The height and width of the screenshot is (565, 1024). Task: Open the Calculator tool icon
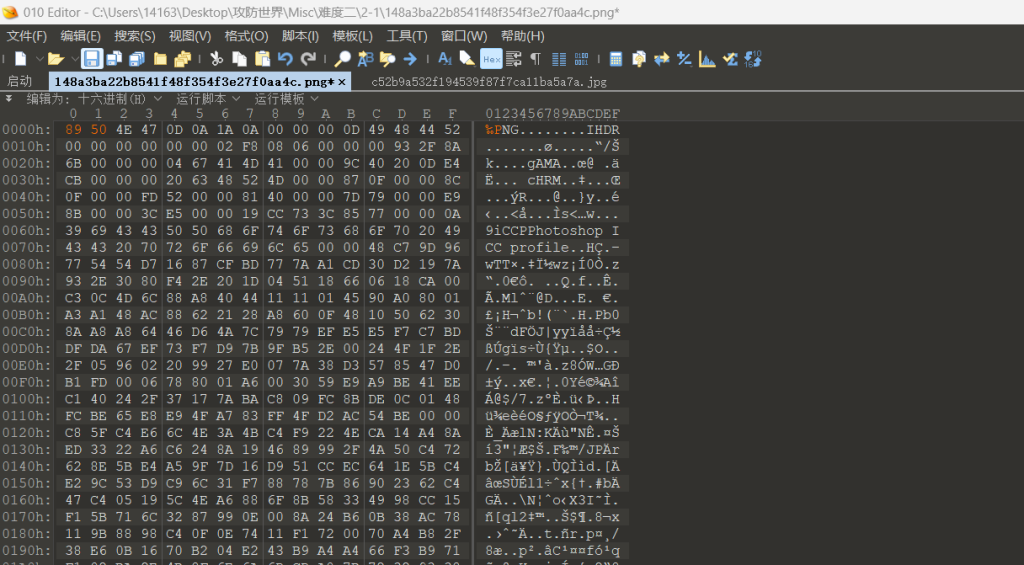click(x=616, y=59)
